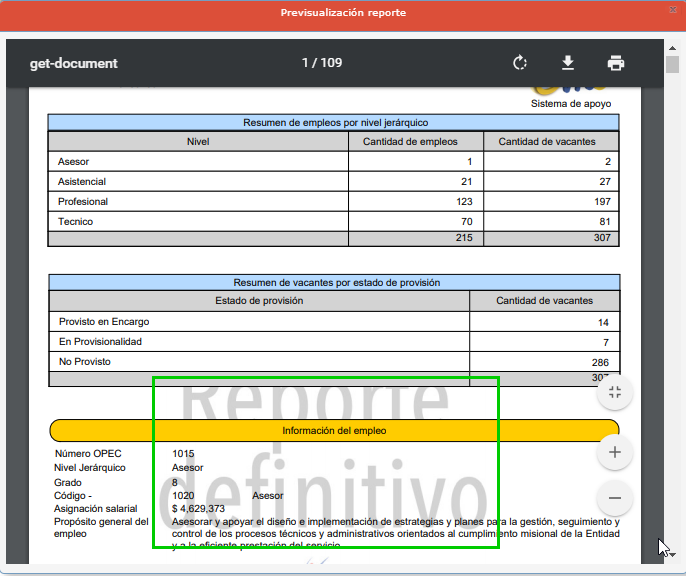Click the vertical scrollbar thumb

tap(673, 66)
